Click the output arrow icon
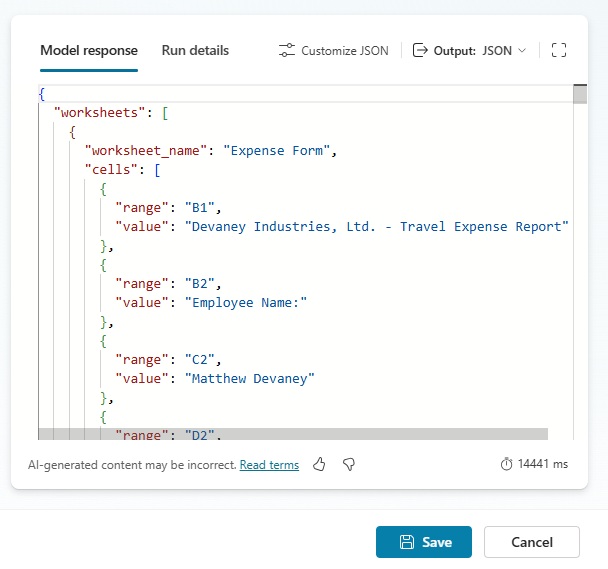 pyautogui.click(x=420, y=50)
